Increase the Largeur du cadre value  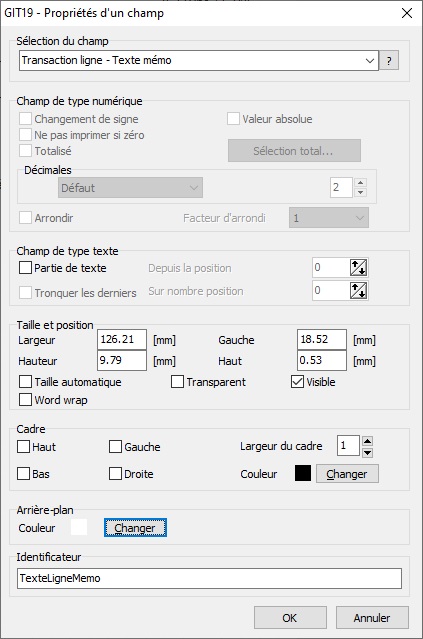367,441
